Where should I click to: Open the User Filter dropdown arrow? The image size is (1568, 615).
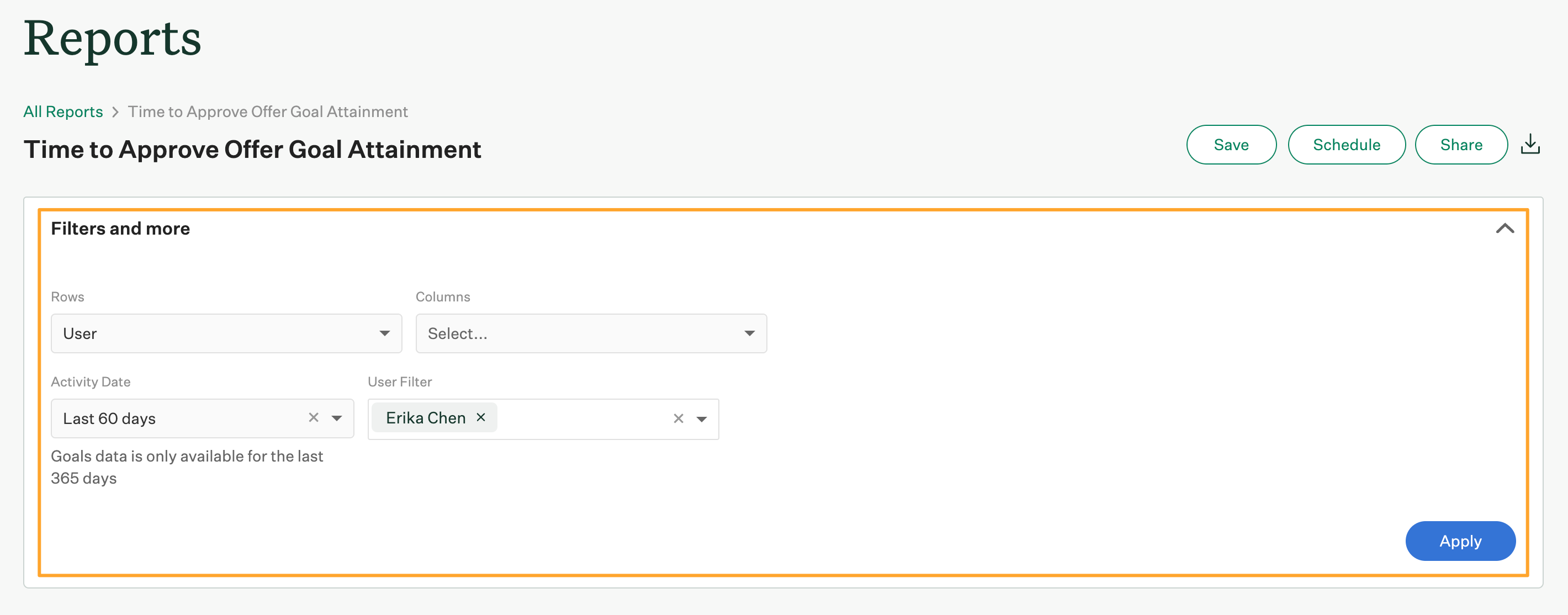[702, 419]
